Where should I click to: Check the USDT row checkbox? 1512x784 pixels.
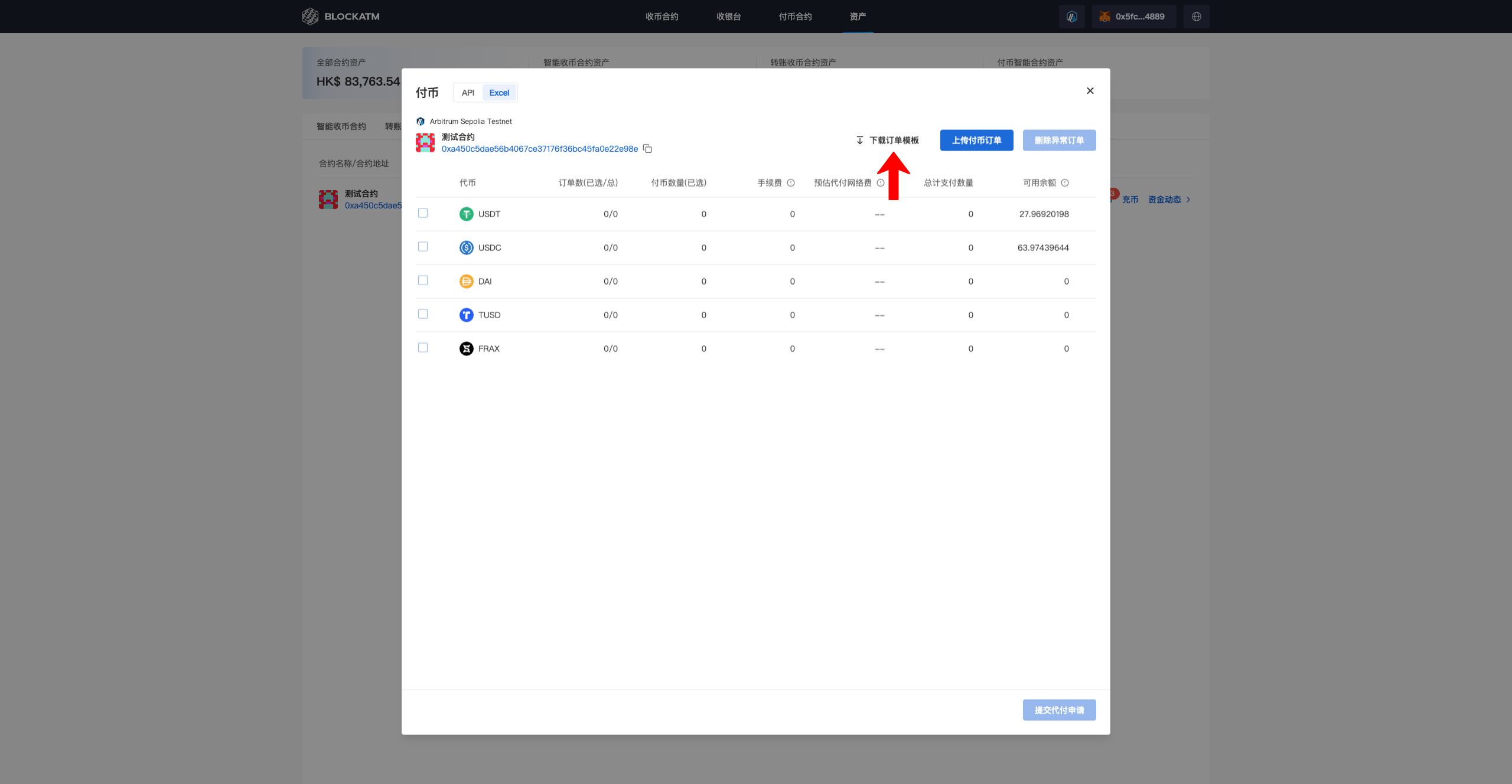point(423,213)
